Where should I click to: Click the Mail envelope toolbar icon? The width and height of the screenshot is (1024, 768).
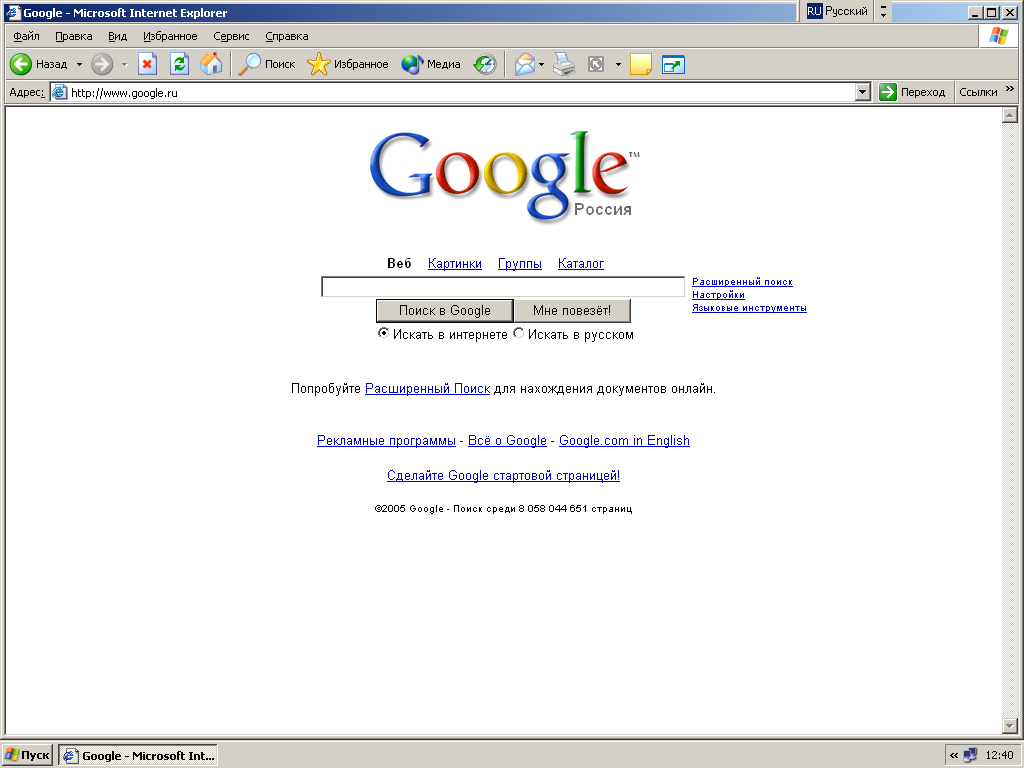524,64
